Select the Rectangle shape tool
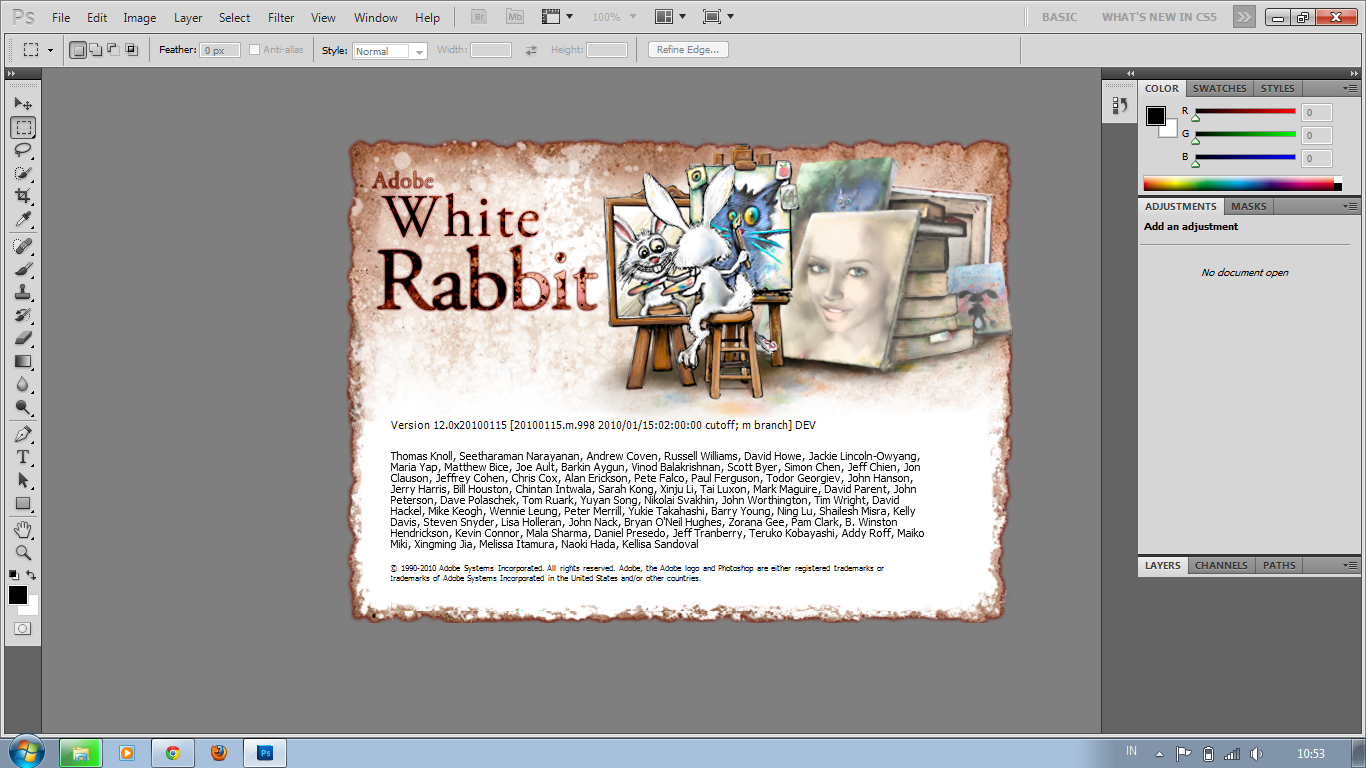 (x=23, y=503)
